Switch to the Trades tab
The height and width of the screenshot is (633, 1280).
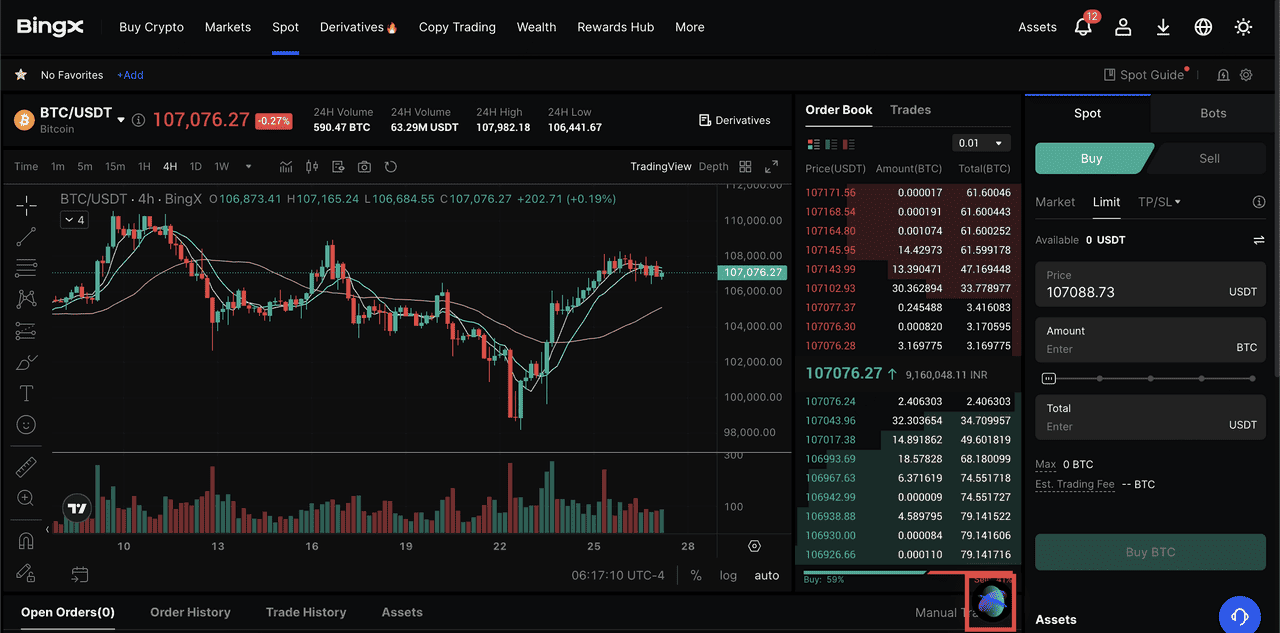(910, 110)
